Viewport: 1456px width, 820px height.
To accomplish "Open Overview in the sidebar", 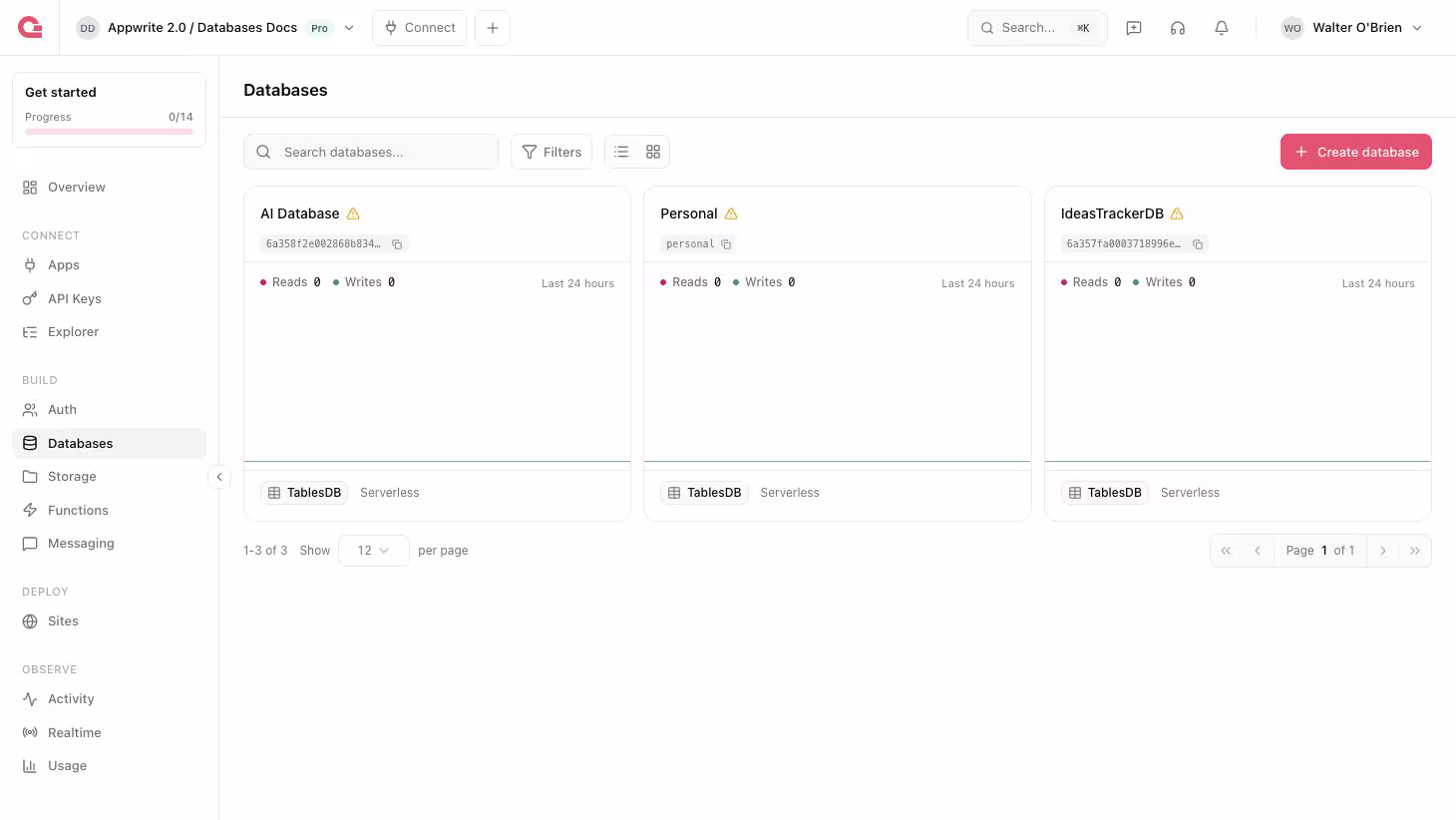I will pos(109,188).
